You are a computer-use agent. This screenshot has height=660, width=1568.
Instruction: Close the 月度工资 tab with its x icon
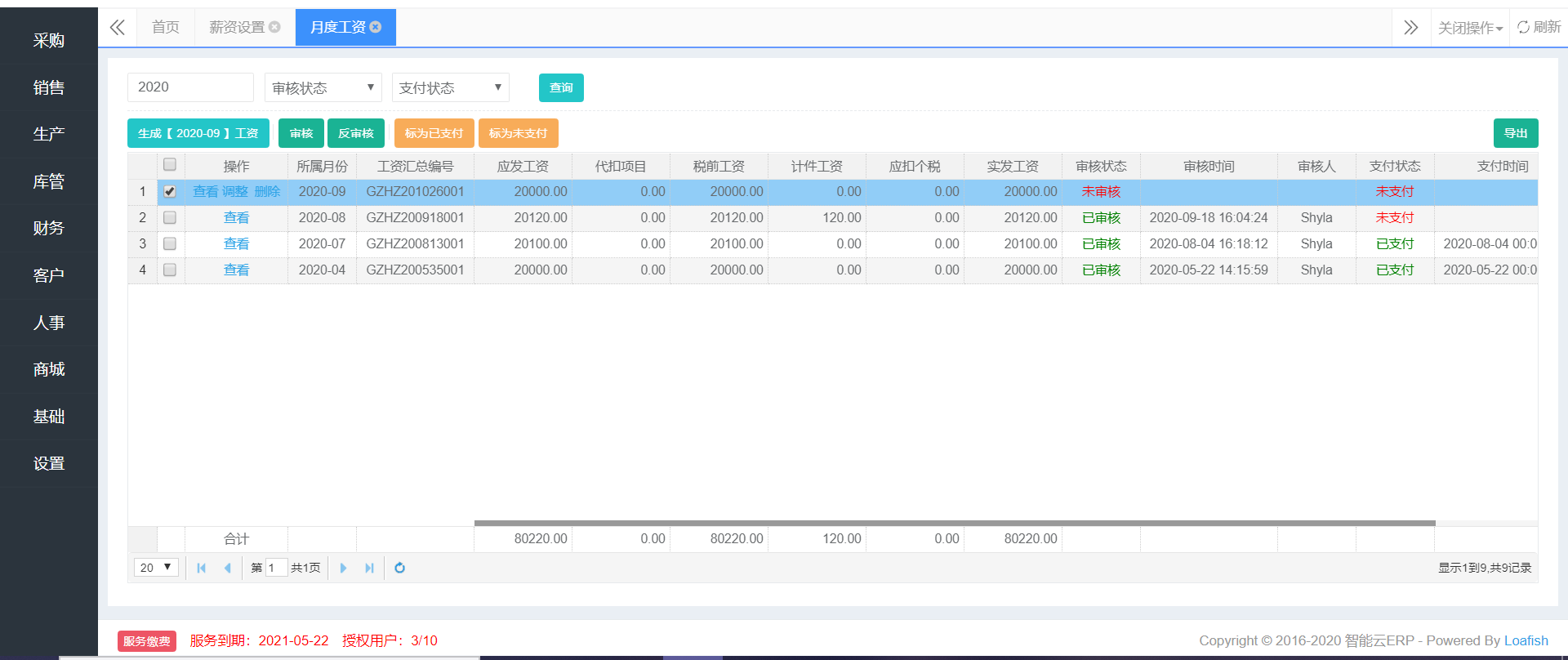pyautogui.click(x=376, y=27)
